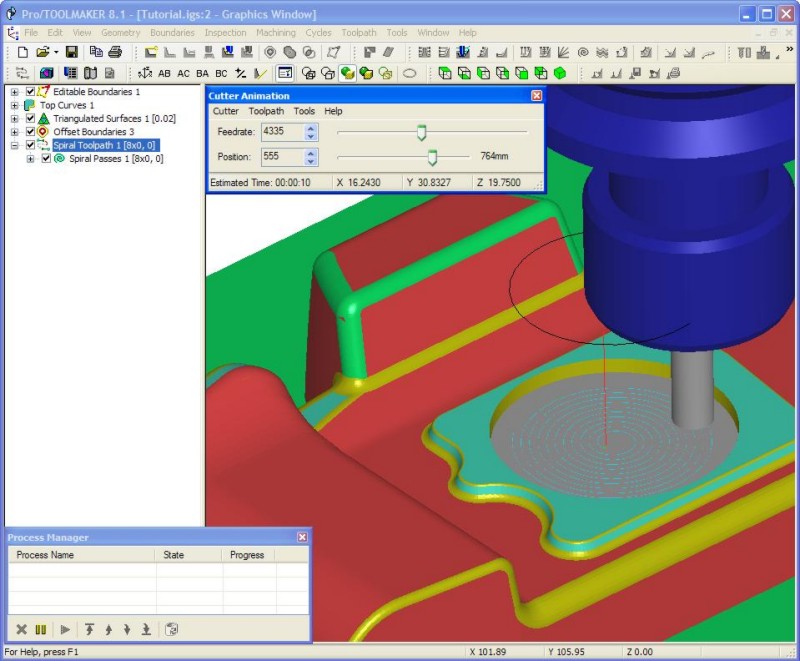Image resolution: width=800 pixels, height=661 pixels.
Task: Click the blue cutter machining toolbar icon
Action: 463,52
